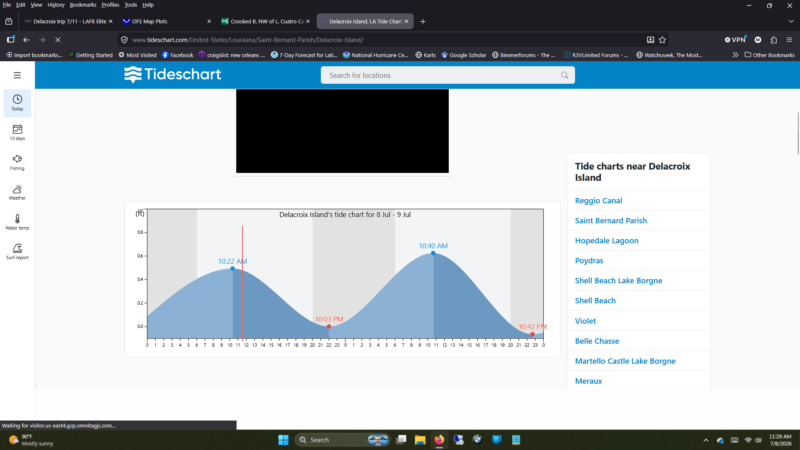Image resolution: width=800 pixels, height=450 pixels.
Task: Click the 10:03 PM low tide marker
Action: coord(329,327)
